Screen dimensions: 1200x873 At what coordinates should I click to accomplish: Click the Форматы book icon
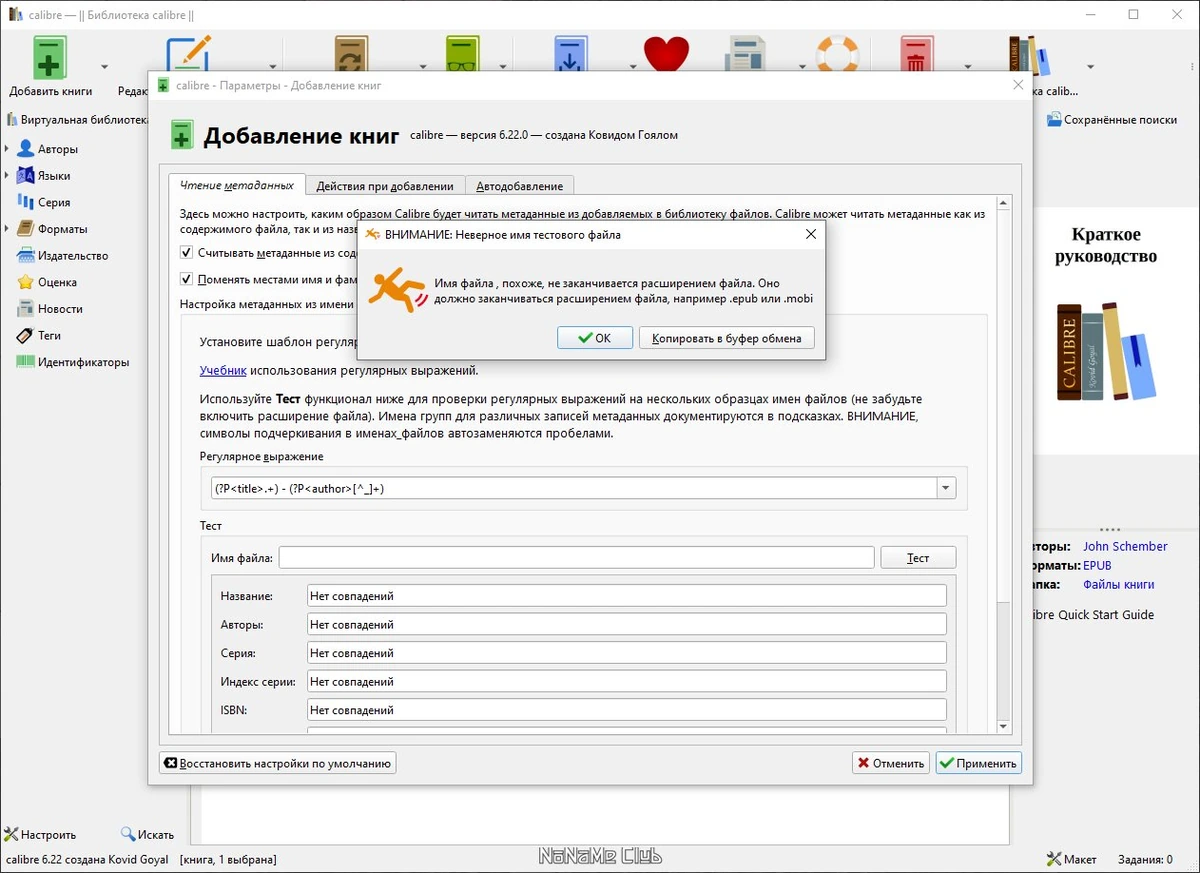(x=25, y=229)
